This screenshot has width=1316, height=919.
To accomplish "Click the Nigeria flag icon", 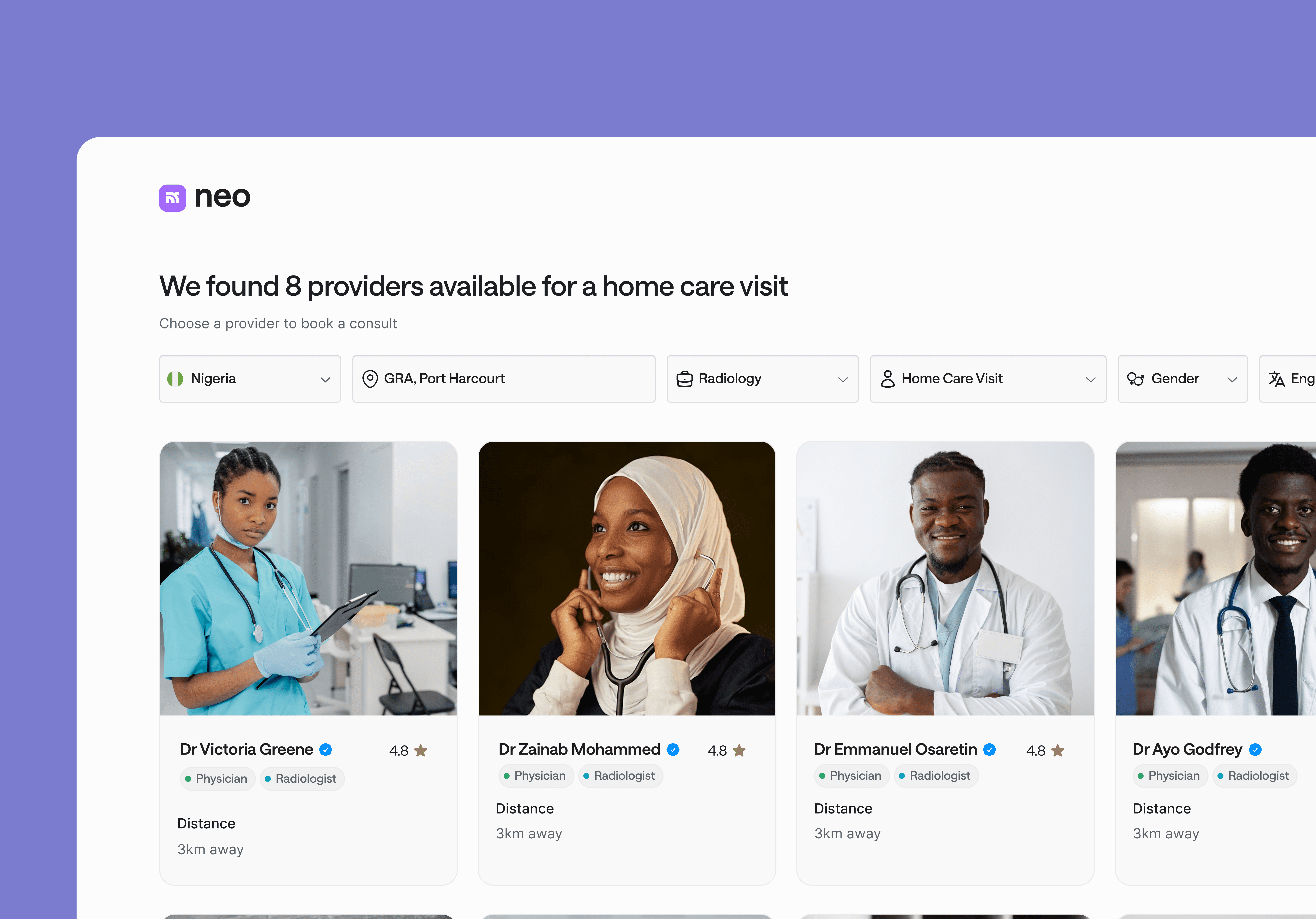I will pyautogui.click(x=175, y=379).
